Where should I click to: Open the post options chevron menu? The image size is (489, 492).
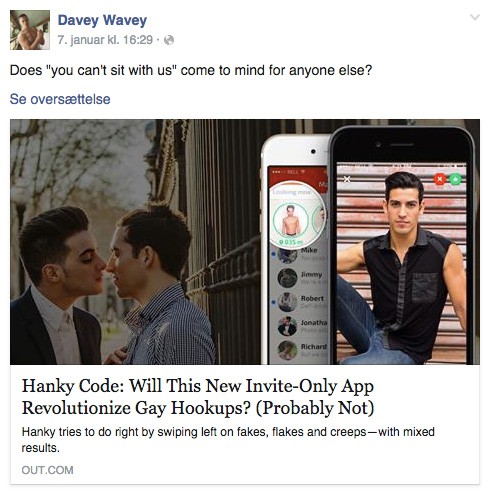coord(475,17)
